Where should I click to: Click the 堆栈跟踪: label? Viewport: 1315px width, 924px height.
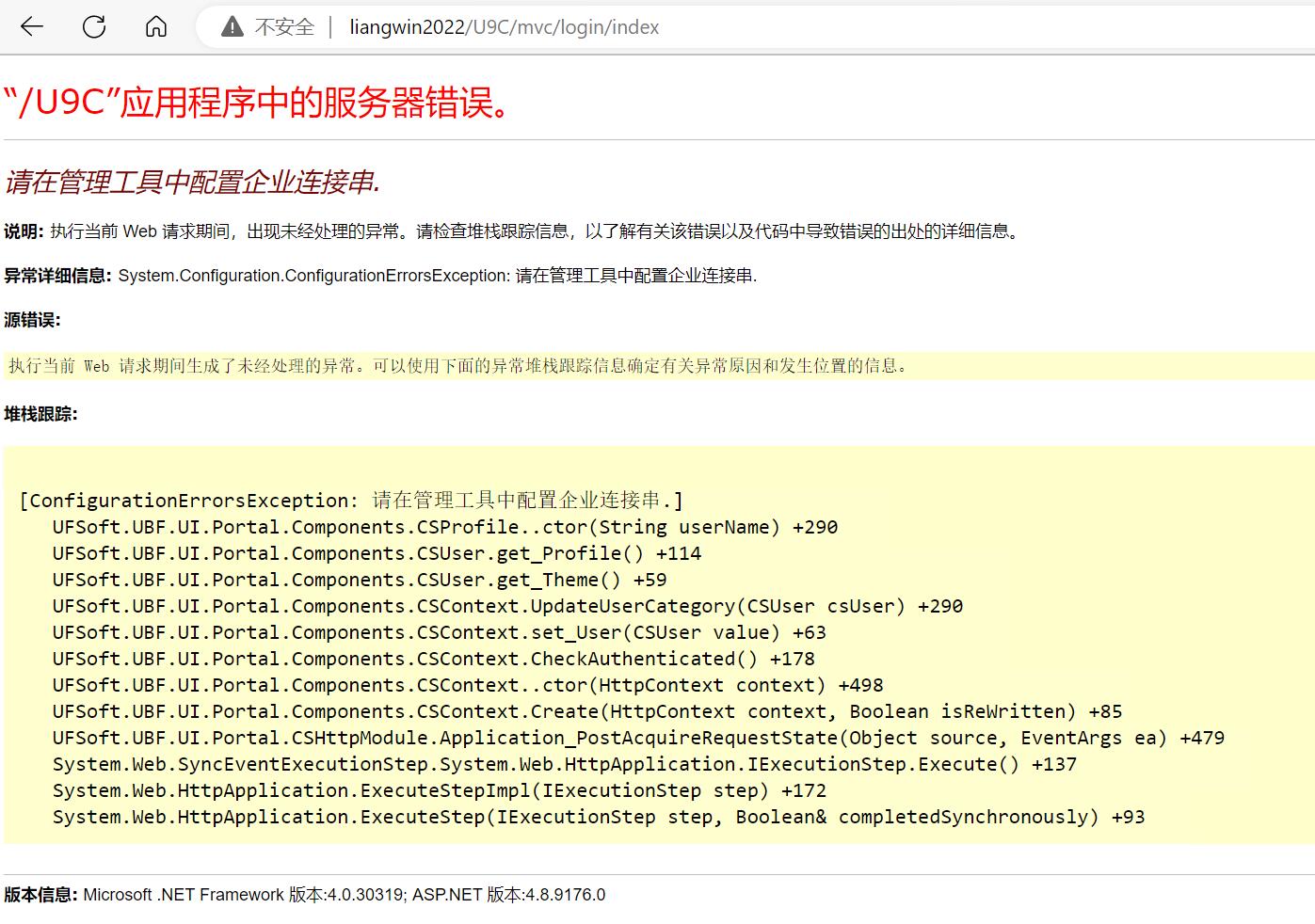pos(40,414)
